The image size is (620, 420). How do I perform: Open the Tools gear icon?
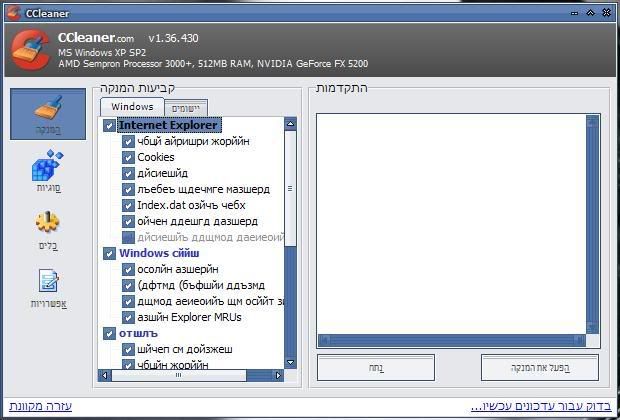coord(47,222)
